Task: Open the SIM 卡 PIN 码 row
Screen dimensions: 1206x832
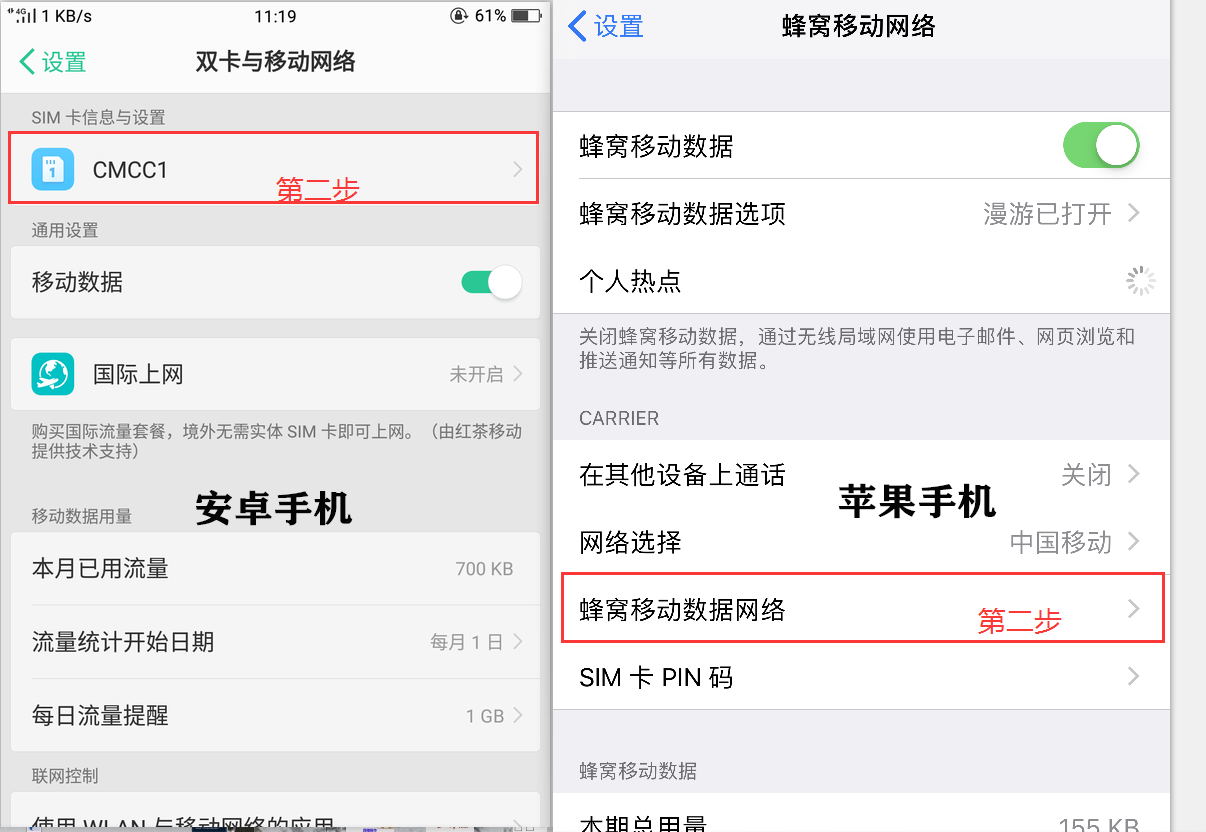Action: (x=861, y=677)
